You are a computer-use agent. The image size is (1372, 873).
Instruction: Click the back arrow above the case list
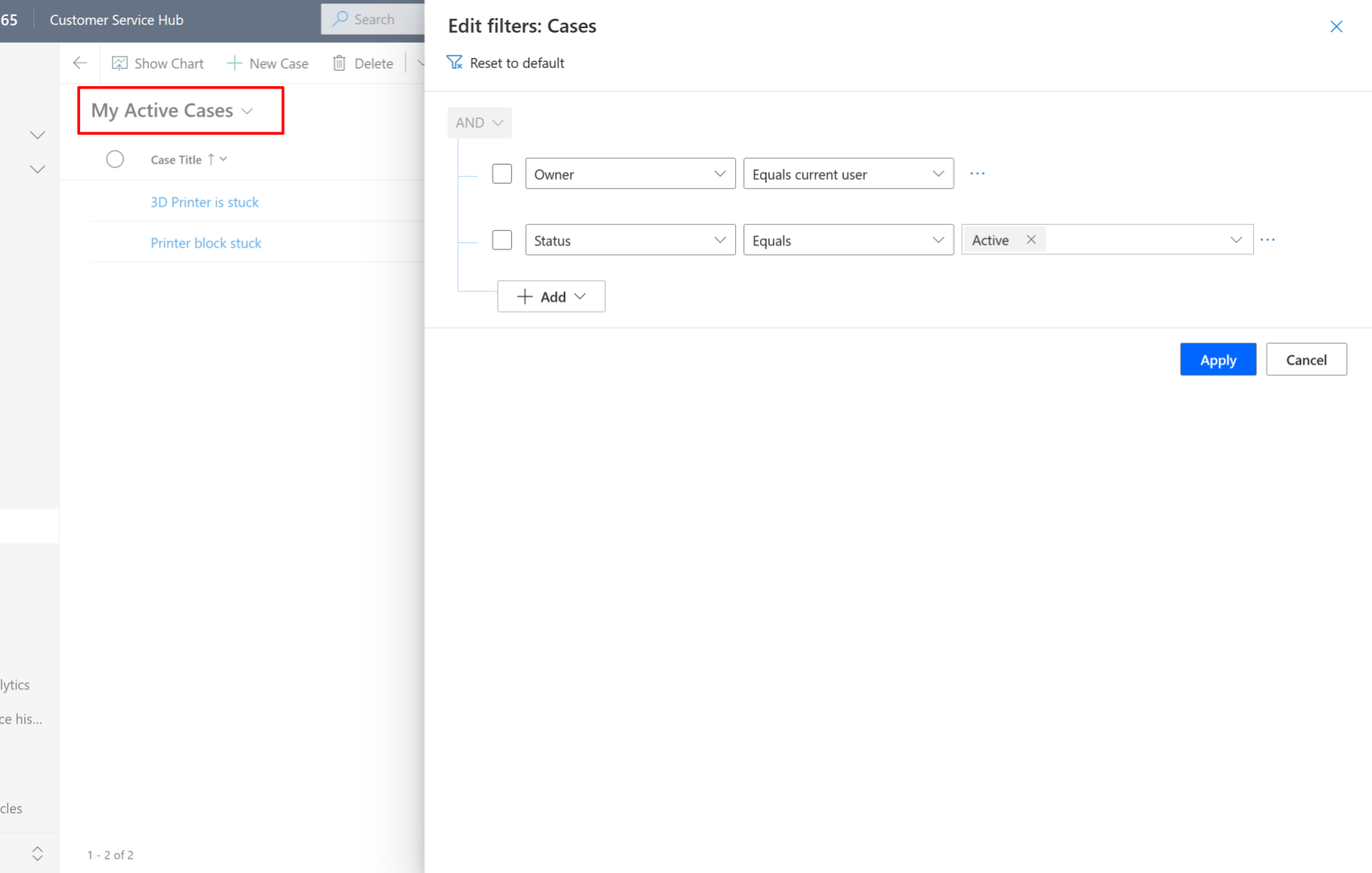coord(79,63)
